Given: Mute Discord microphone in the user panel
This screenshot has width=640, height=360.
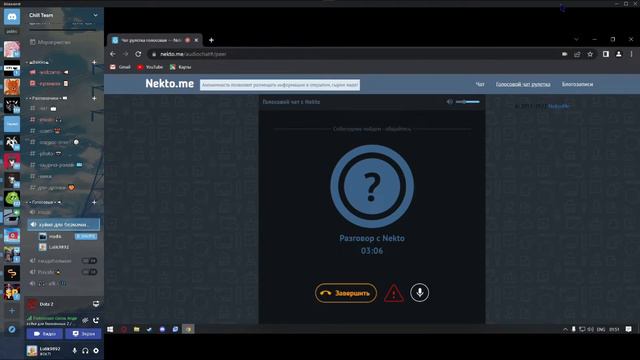Looking at the screenshot, I should pyautogui.click(x=74, y=351).
